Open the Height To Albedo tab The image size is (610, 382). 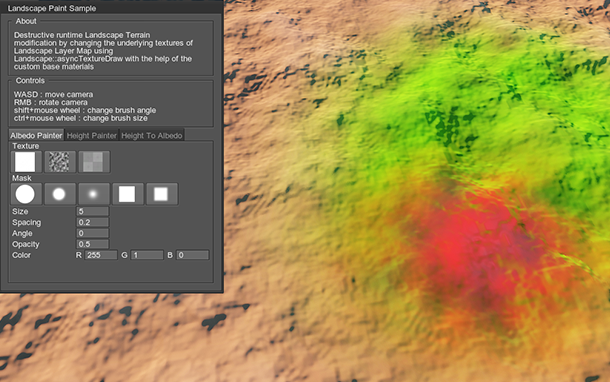[152, 135]
